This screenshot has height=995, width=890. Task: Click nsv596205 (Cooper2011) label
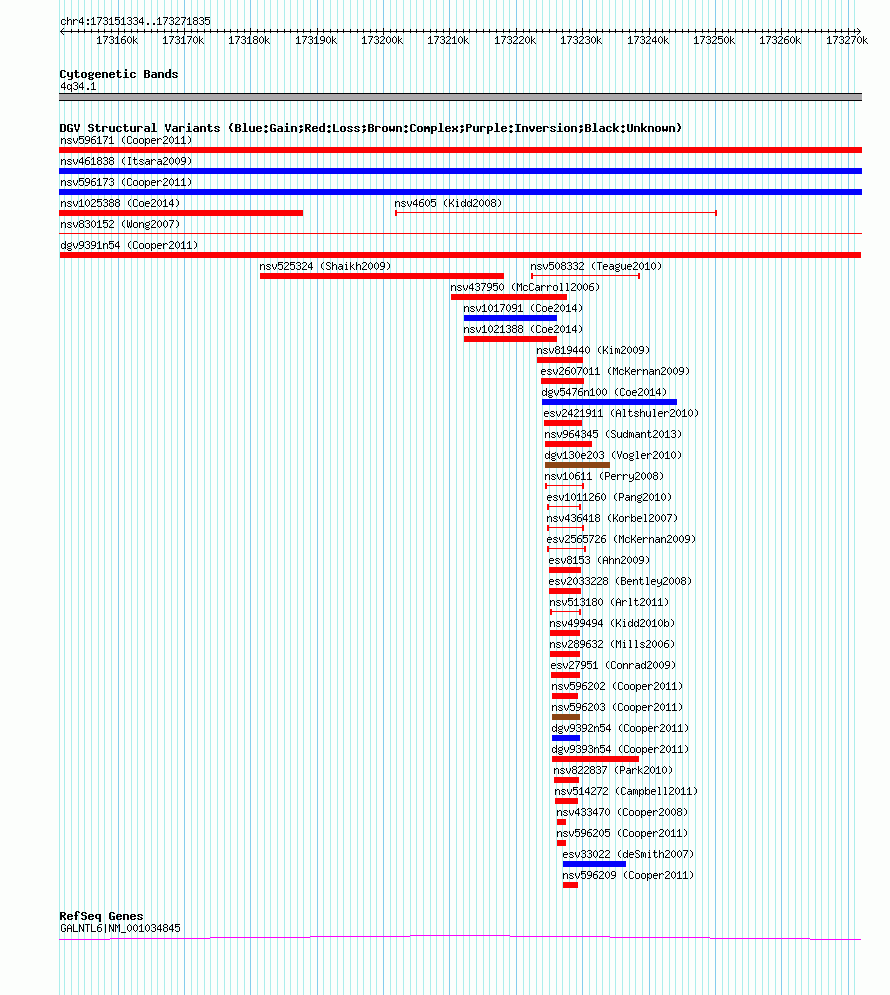(622, 833)
